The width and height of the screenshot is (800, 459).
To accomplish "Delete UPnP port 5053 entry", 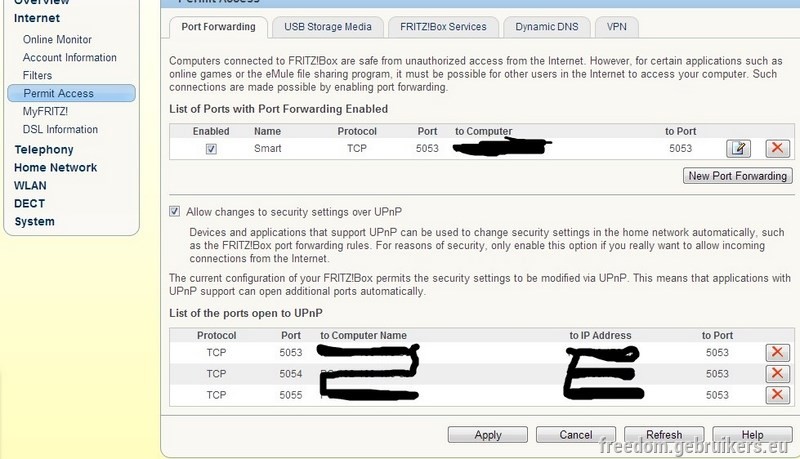I will (x=777, y=352).
